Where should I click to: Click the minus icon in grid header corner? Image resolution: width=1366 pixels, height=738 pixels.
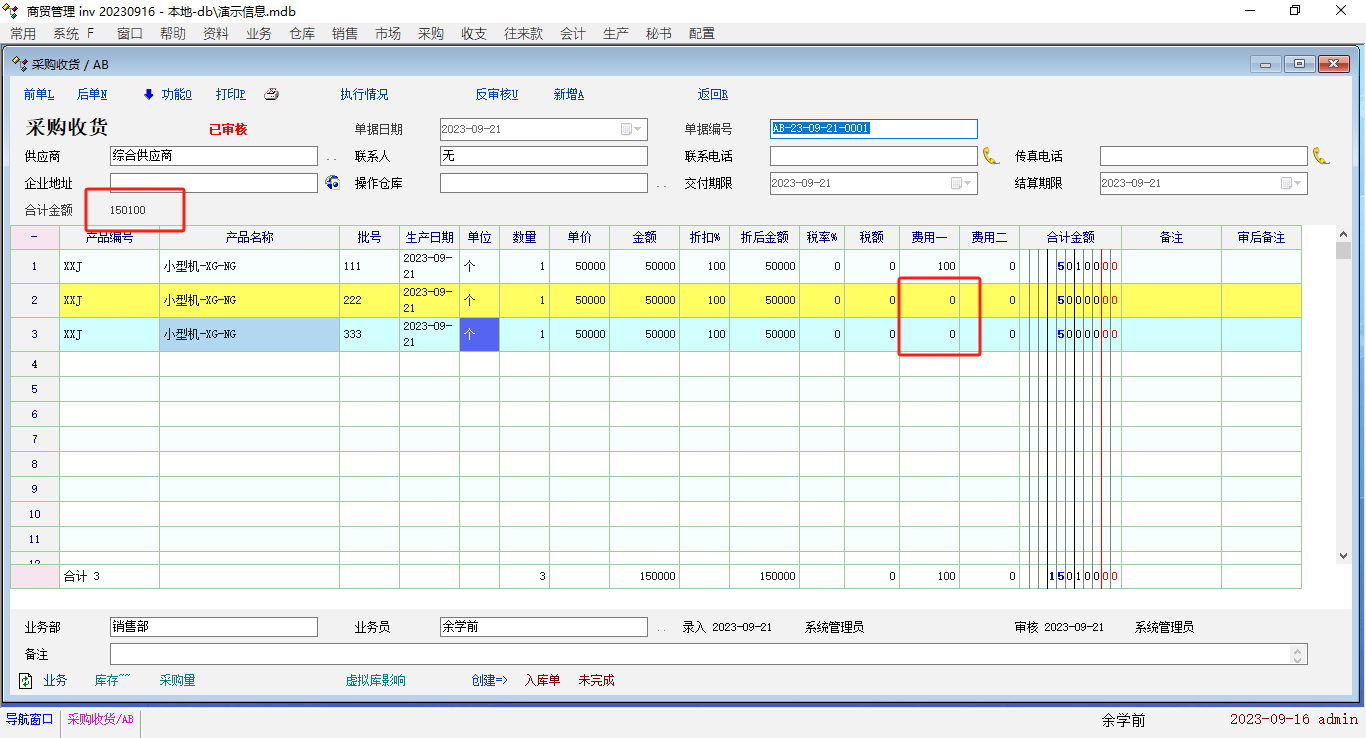(34, 237)
